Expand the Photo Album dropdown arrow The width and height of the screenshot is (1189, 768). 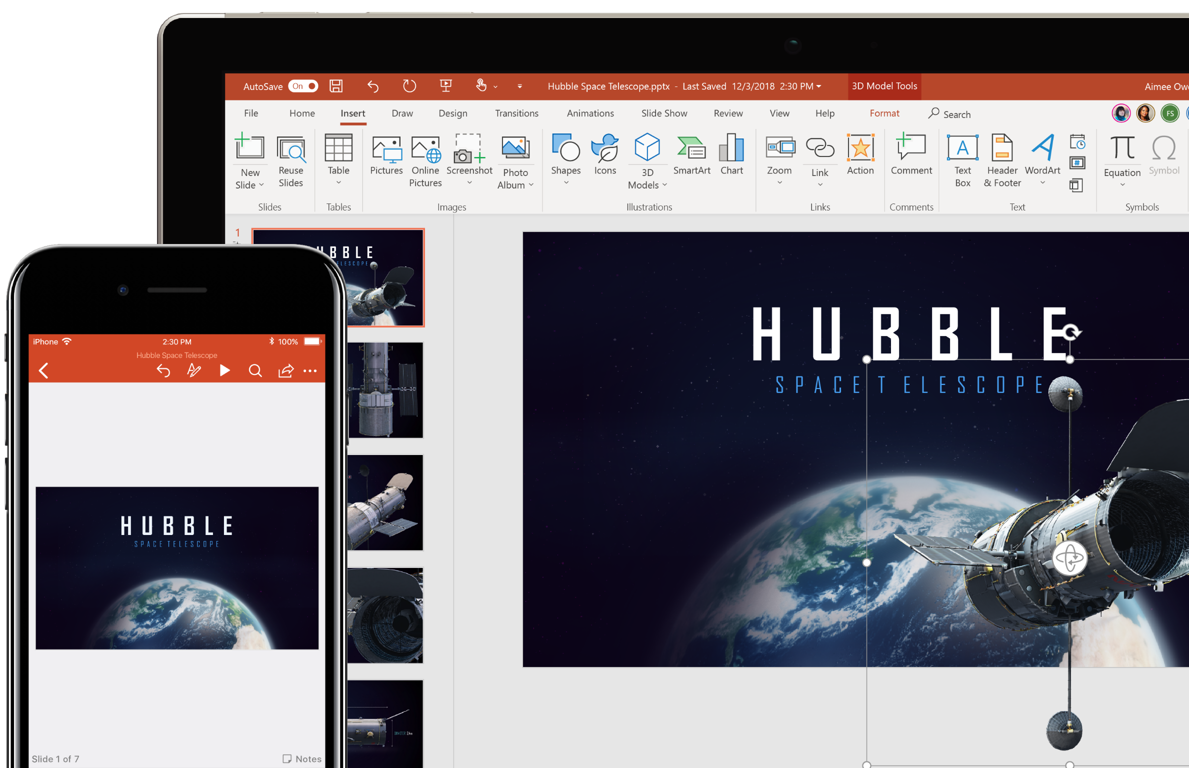(531, 185)
